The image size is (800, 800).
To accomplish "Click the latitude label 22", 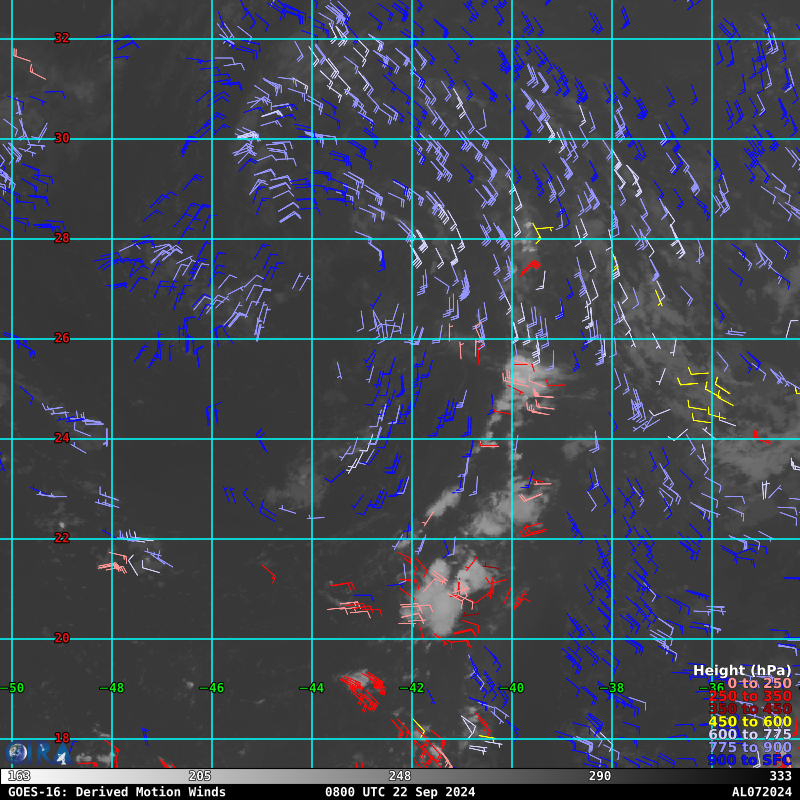I will 62,538.
